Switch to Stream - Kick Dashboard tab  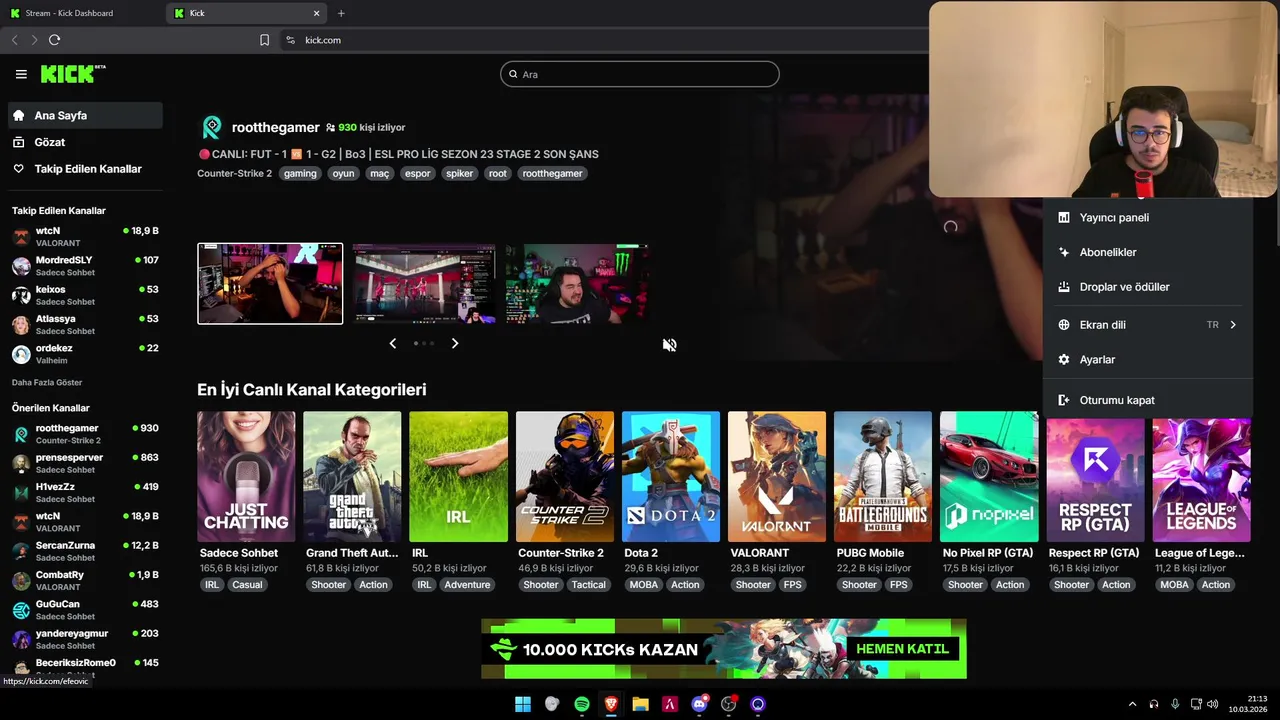click(82, 13)
